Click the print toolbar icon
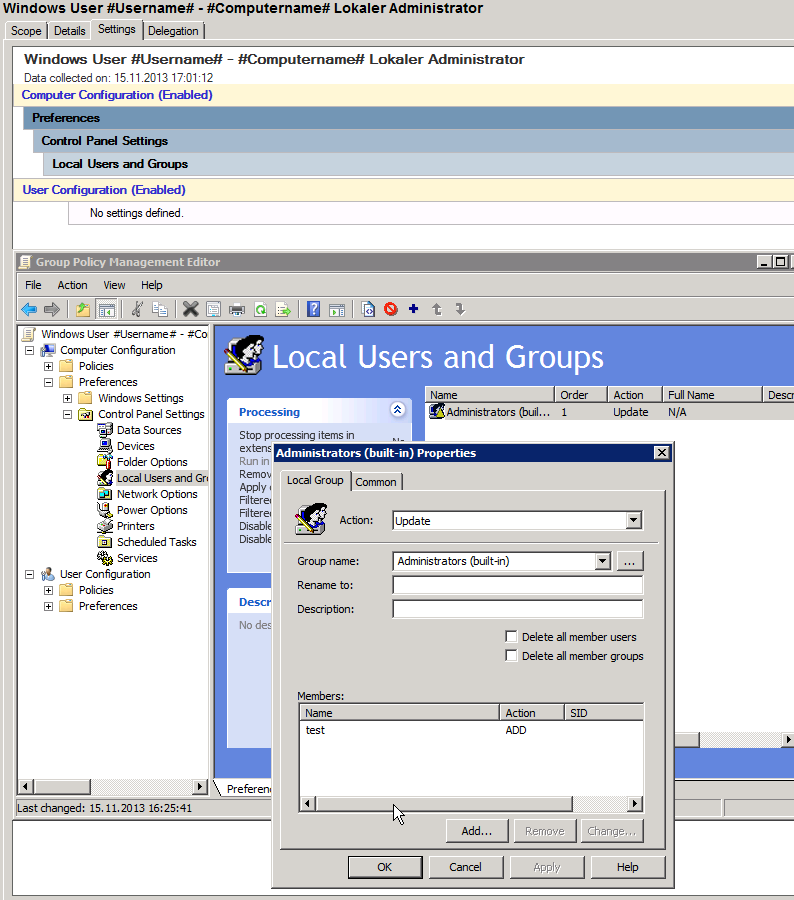794x900 pixels. pos(237,310)
